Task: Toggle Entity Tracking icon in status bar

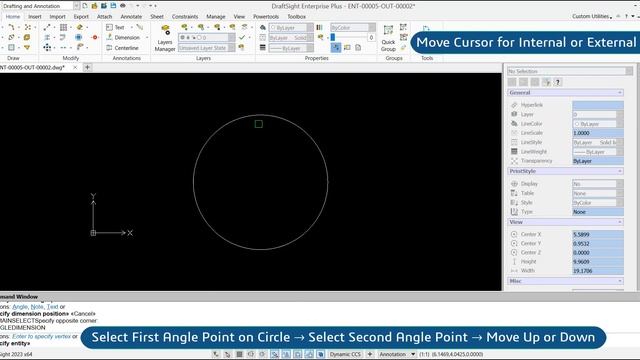Action: [286, 354]
